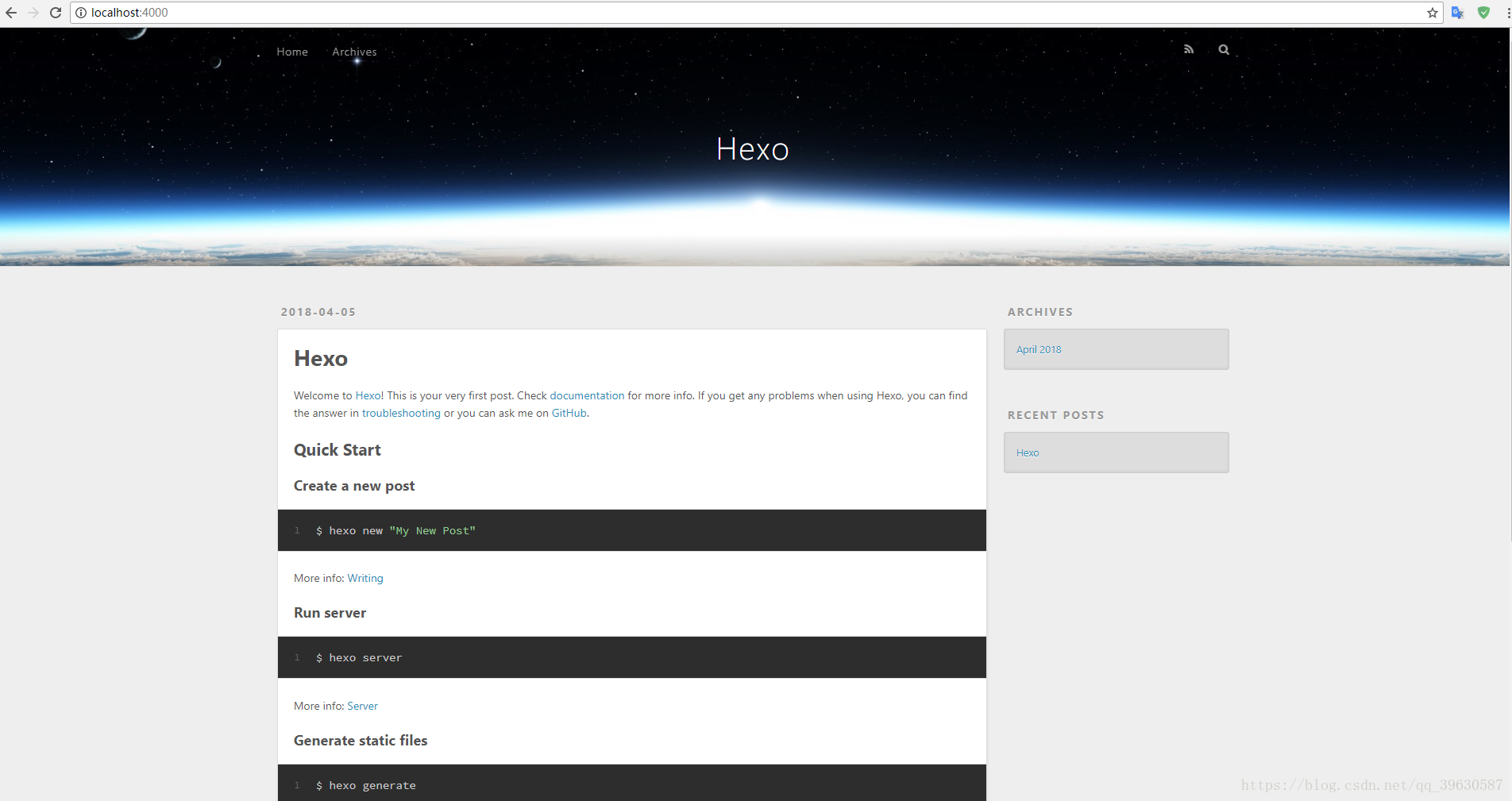1512x801 pixels.
Task: Click the hexo generate code line
Action: pos(365,785)
